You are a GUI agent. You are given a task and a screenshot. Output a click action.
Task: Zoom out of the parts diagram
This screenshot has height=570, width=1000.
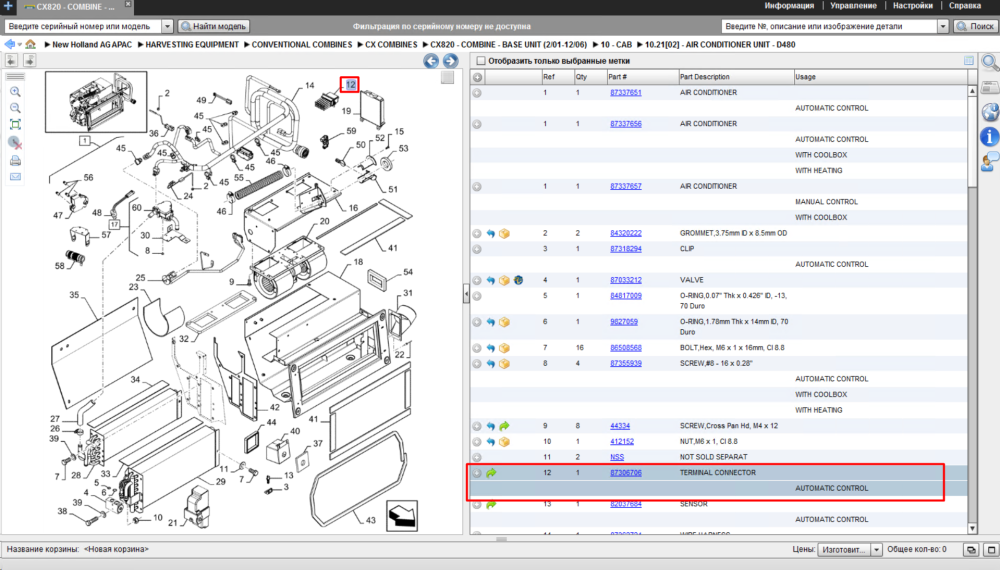click(15, 108)
